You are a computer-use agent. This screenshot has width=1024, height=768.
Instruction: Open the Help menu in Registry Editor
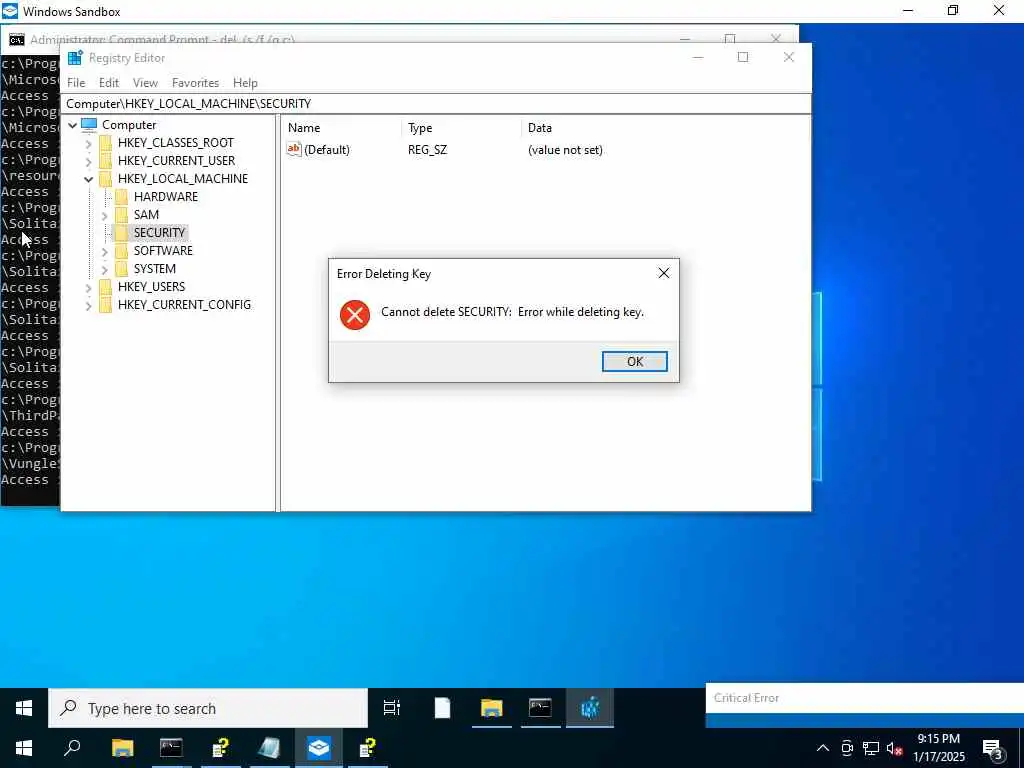pos(245,83)
